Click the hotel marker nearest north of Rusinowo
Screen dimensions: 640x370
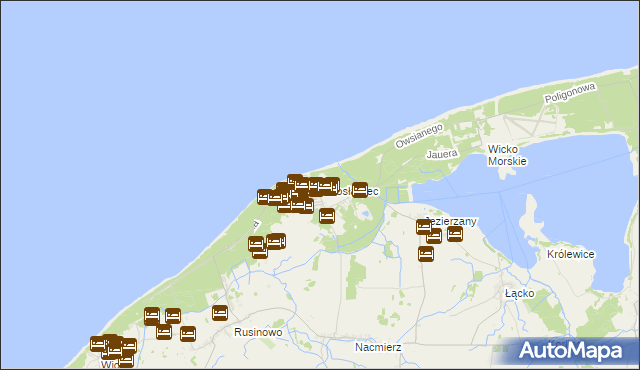(220, 313)
